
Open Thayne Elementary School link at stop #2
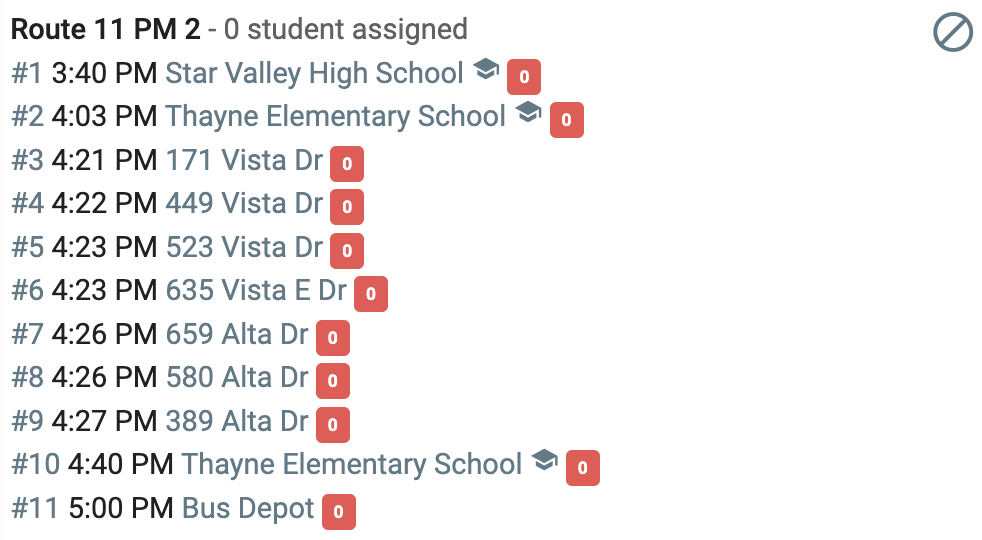coord(336,117)
